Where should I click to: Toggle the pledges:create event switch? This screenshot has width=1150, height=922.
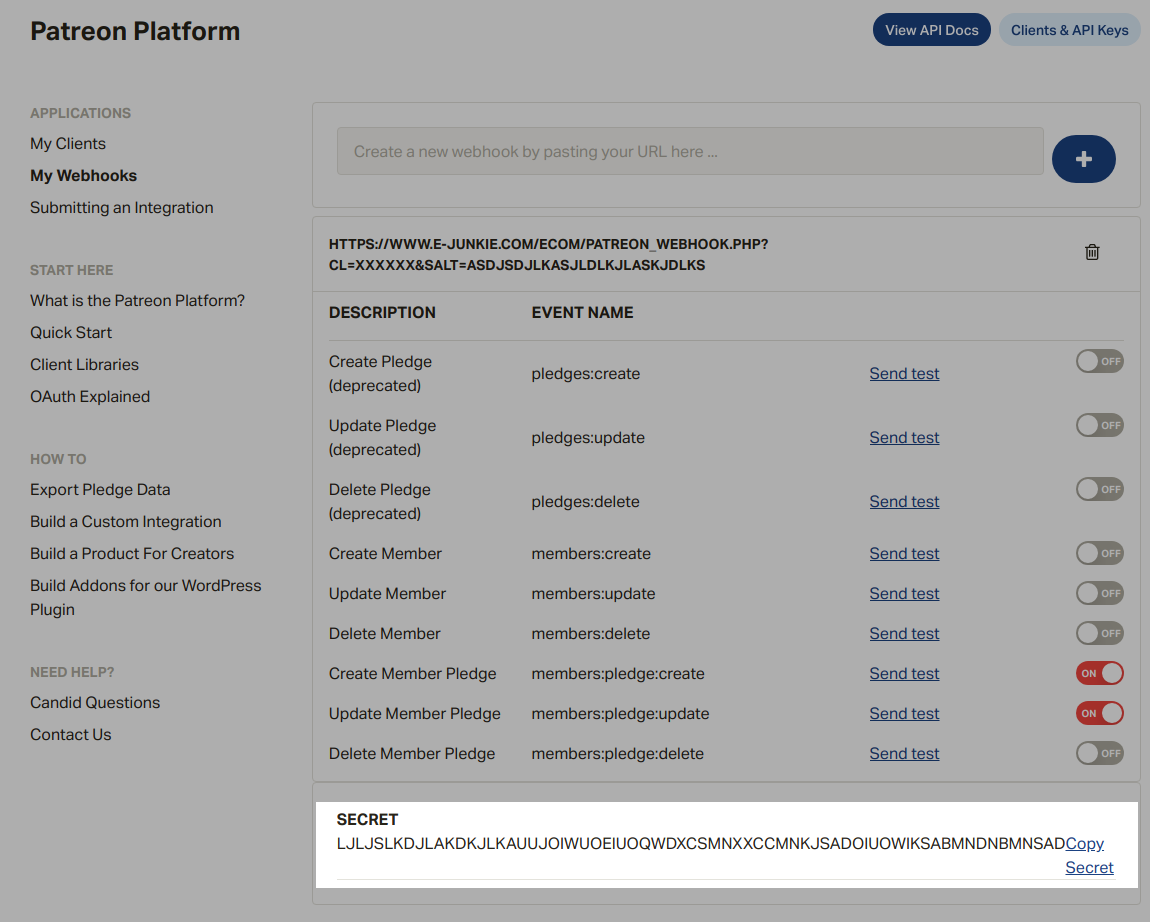coord(1099,361)
